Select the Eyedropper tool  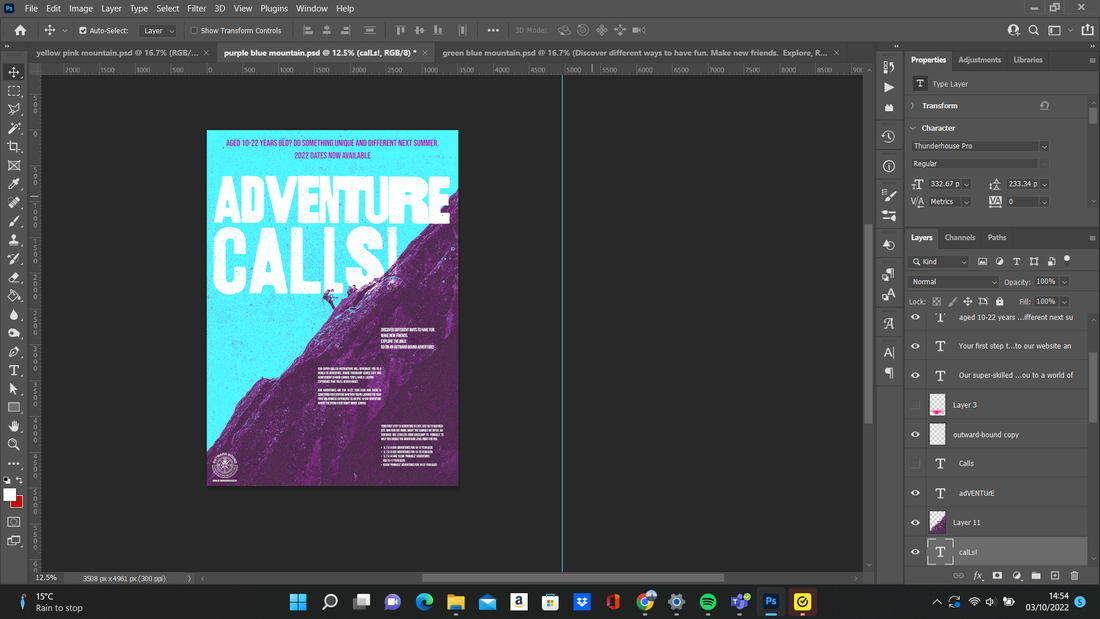pos(14,184)
